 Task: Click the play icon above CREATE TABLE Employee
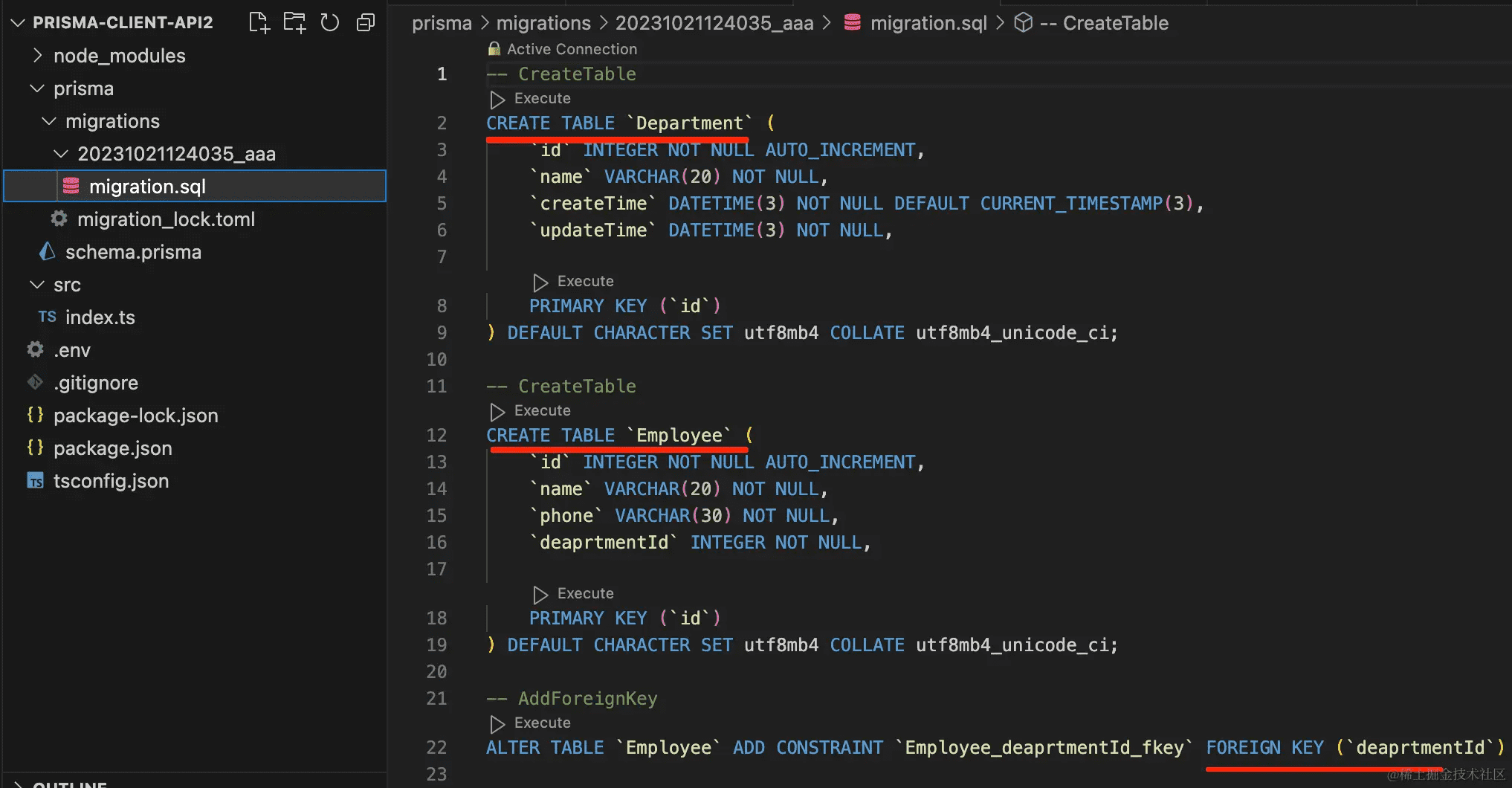pos(497,411)
